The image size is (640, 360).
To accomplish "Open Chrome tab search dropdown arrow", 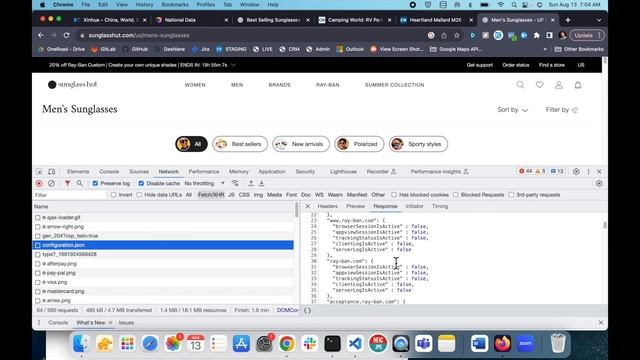I will pos(599,20).
